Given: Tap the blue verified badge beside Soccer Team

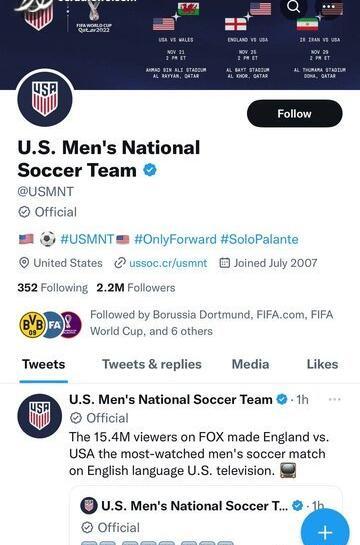Looking at the screenshot, I should coord(150,170).
